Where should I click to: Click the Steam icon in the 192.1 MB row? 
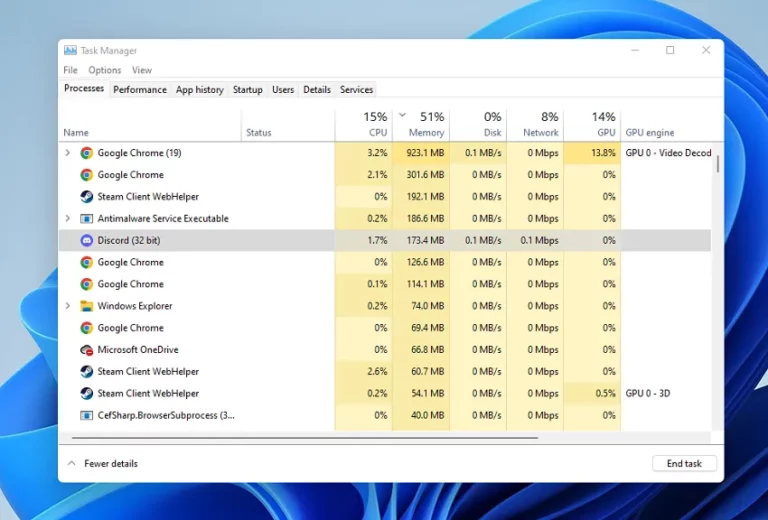(87, 196)
